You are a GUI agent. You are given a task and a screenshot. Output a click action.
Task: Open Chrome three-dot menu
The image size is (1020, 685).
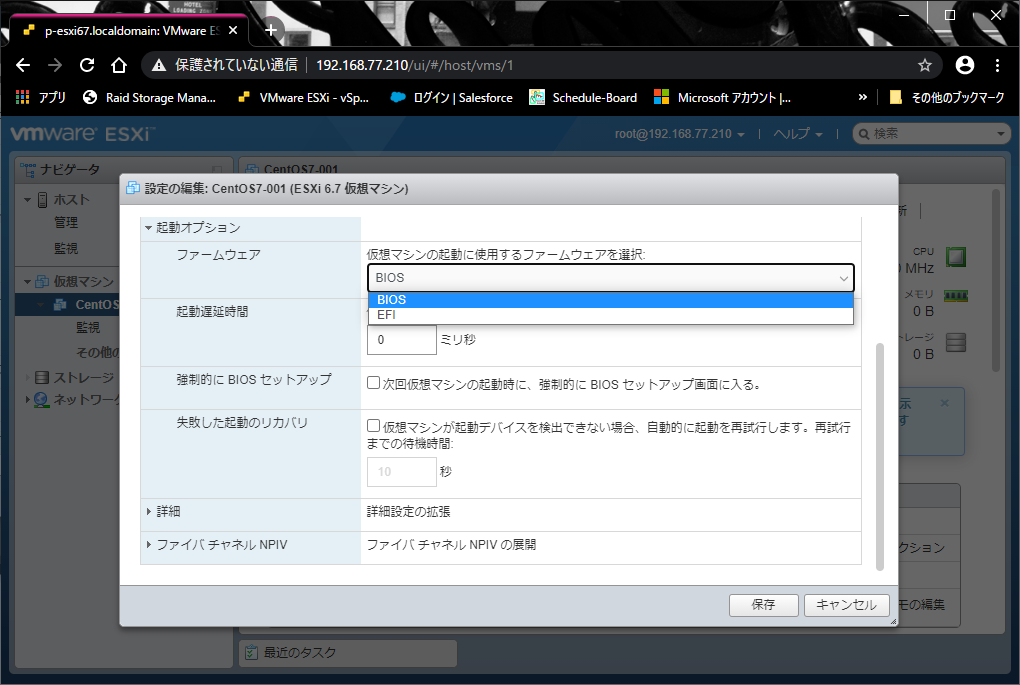click(997, 65)
